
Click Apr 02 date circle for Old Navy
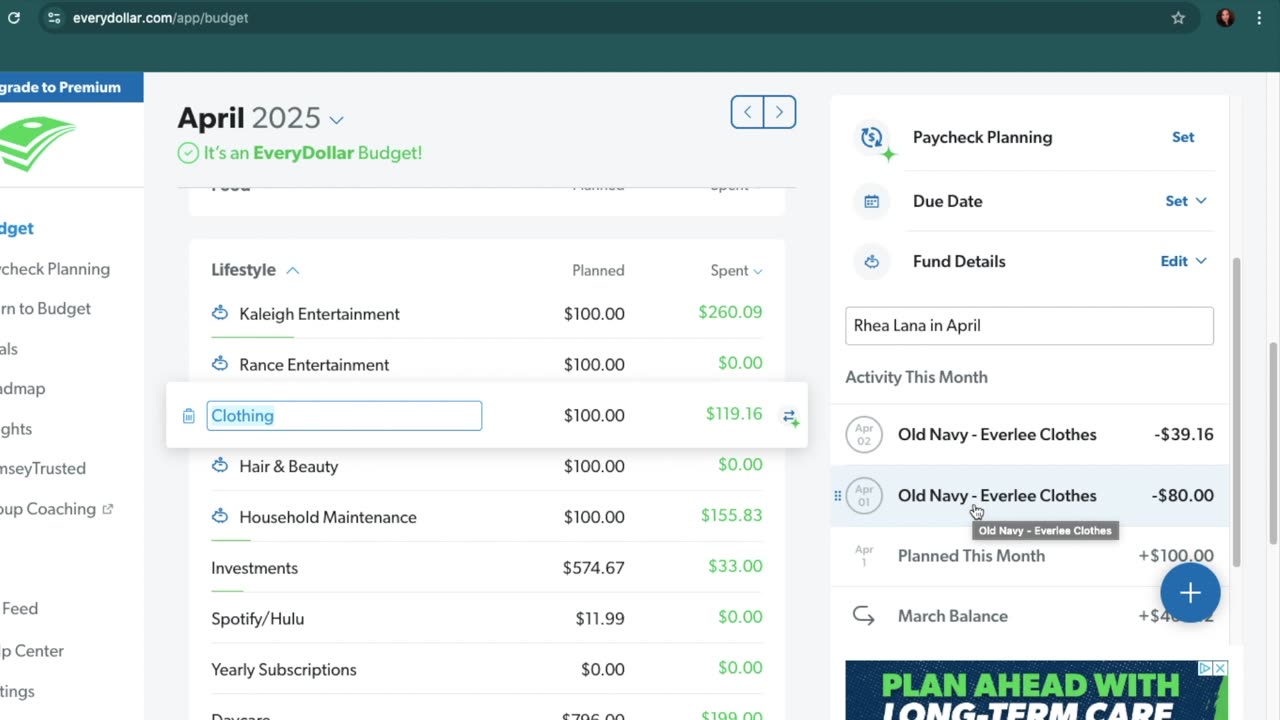pos(864,435)
